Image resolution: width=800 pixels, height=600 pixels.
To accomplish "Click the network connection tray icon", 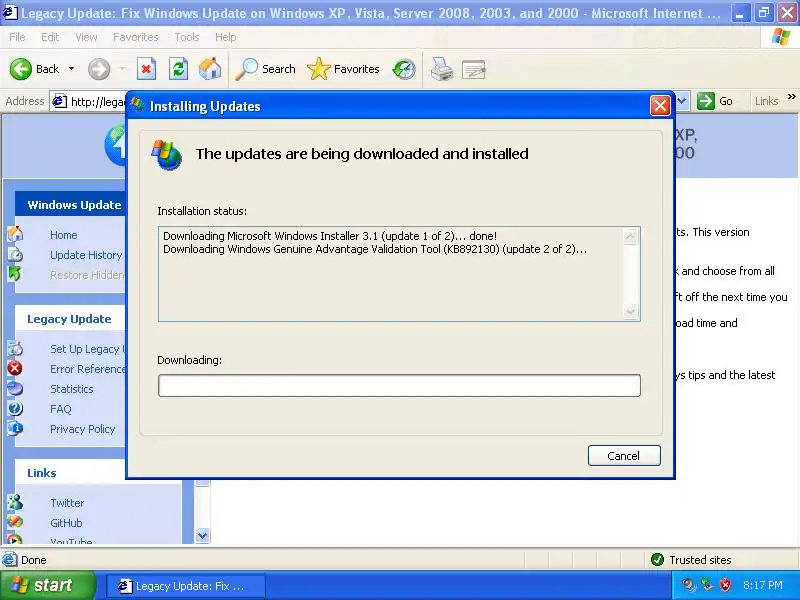I will pyautogui.click(x=707, y=585).
